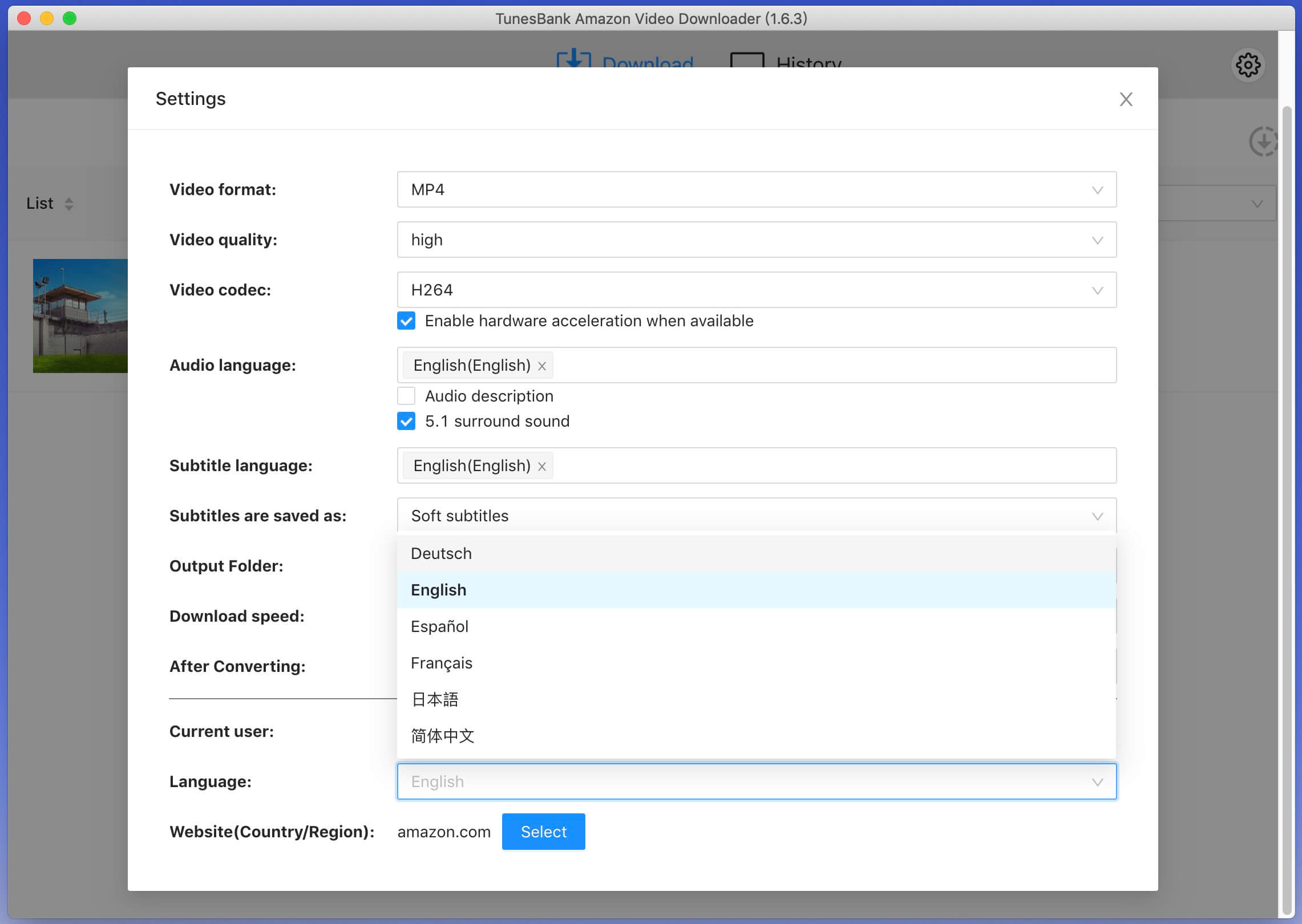The height and width of the screenshot is (924, 1302).
Task: Collapse the Language dropdown
Action: (x=757, y=781)
